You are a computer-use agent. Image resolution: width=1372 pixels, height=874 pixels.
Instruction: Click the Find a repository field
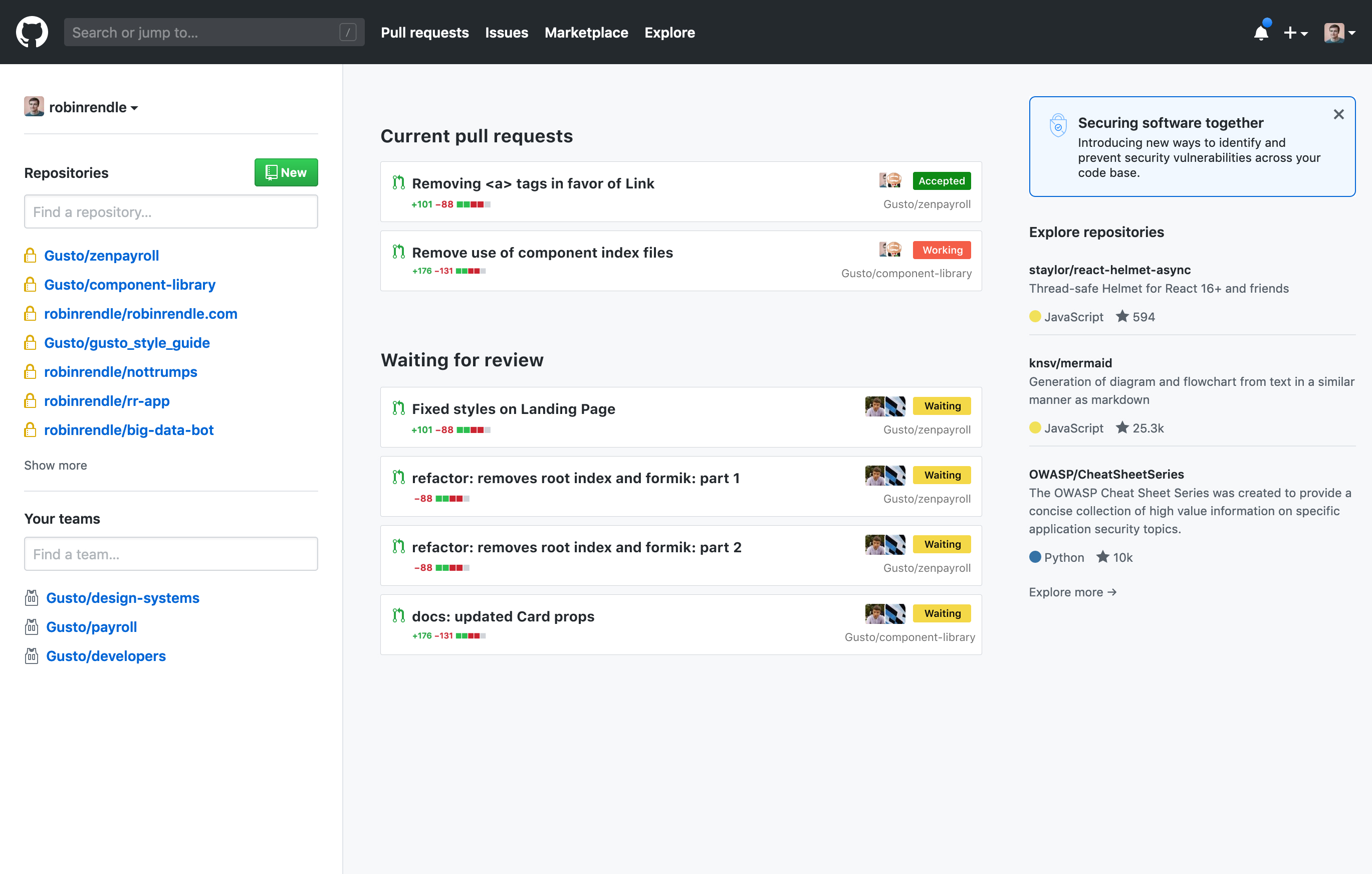click(171, 212)
